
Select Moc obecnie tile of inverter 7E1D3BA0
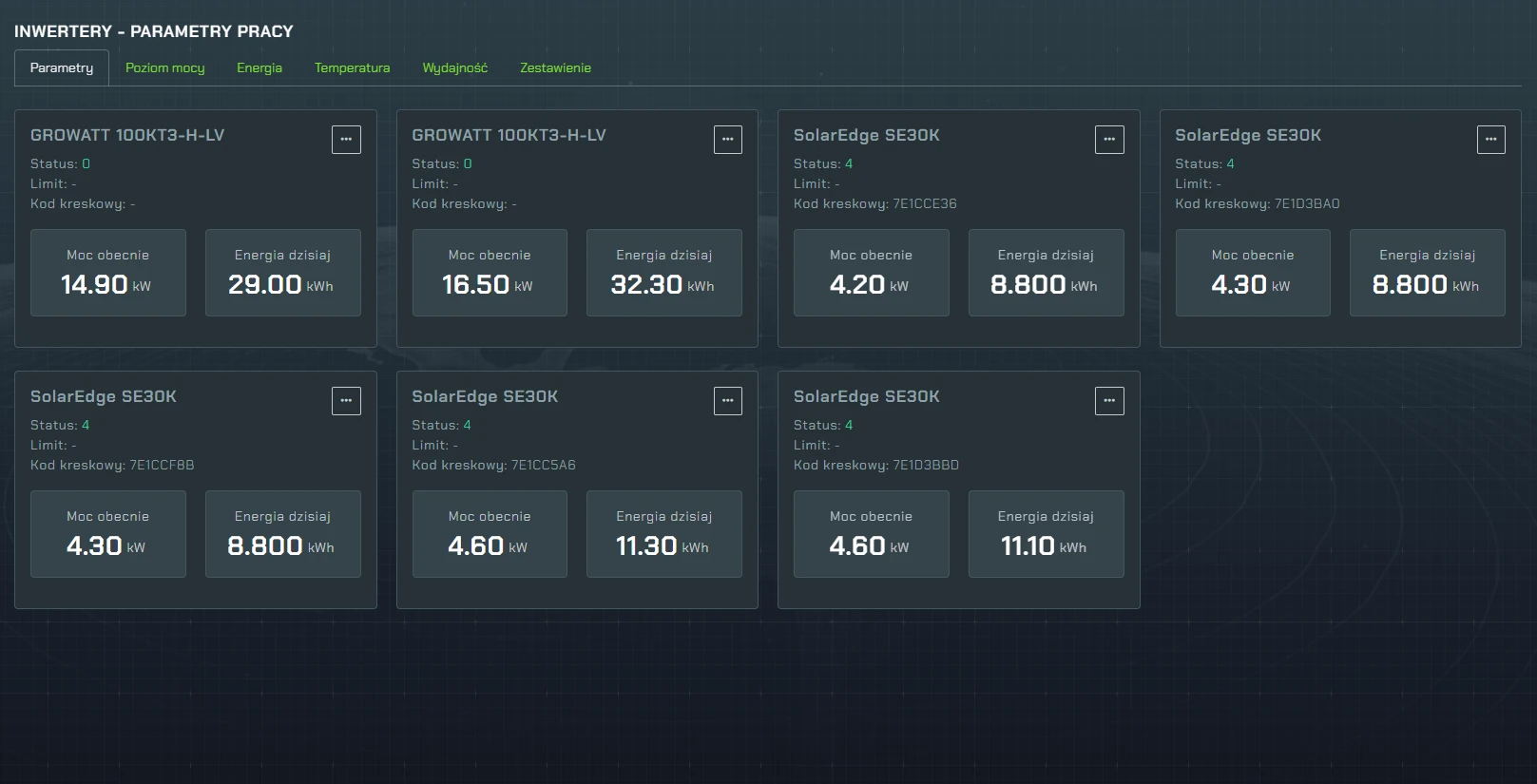pos(1253,273)
